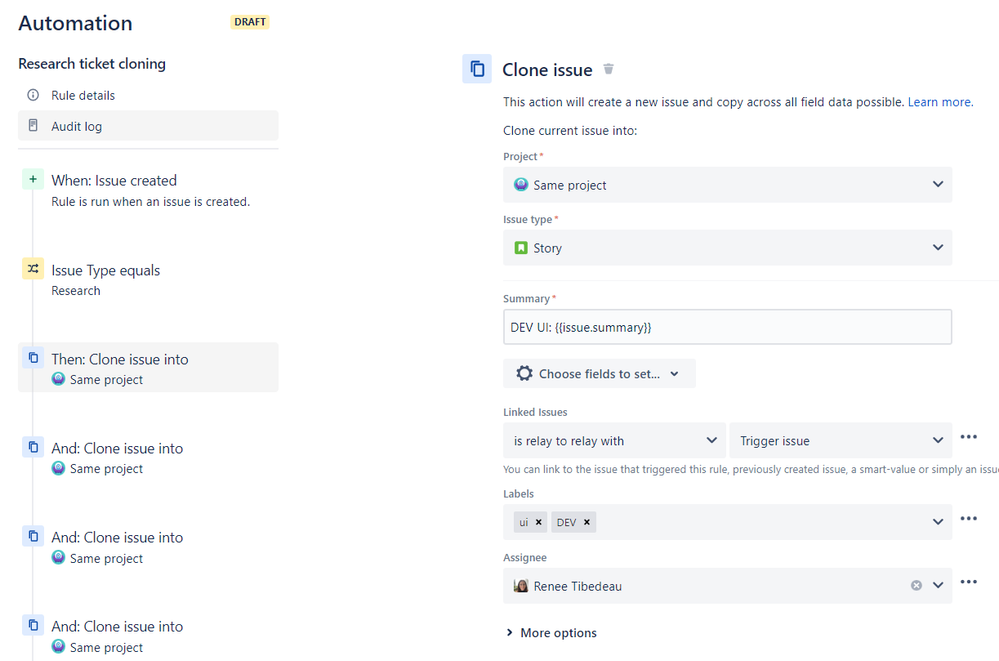Open the Labels dropdown chevron
Viewport: 999px width, 661px height.
(x=938, y=521)
